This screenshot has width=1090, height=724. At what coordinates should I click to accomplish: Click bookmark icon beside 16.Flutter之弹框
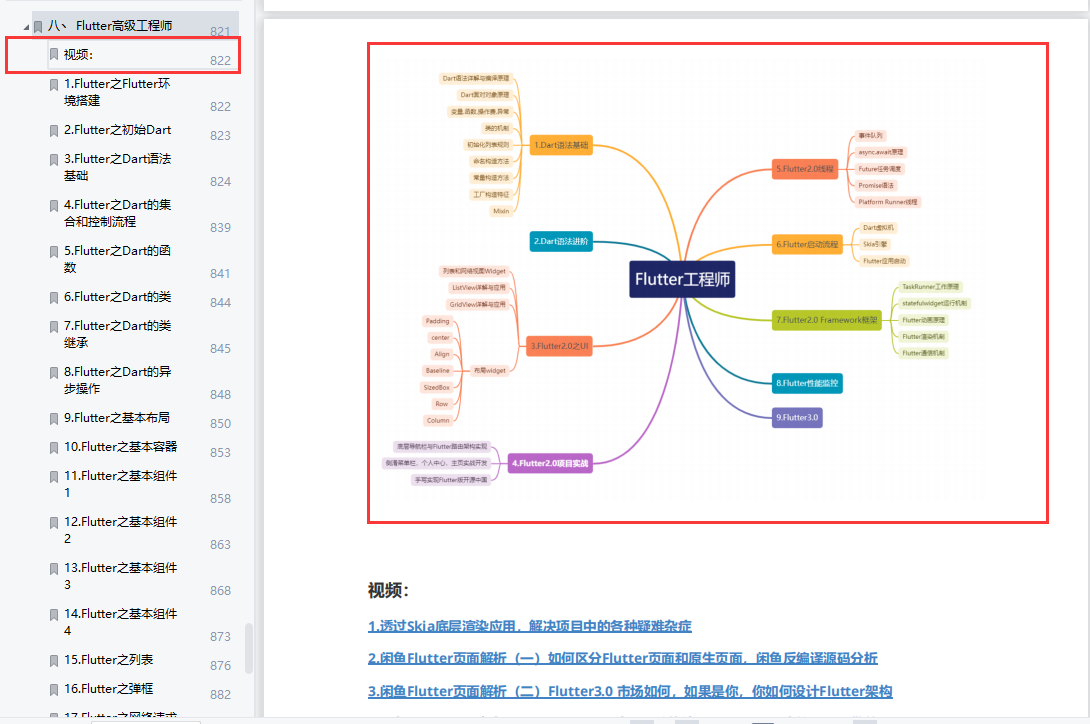click(x=54, y=689)
